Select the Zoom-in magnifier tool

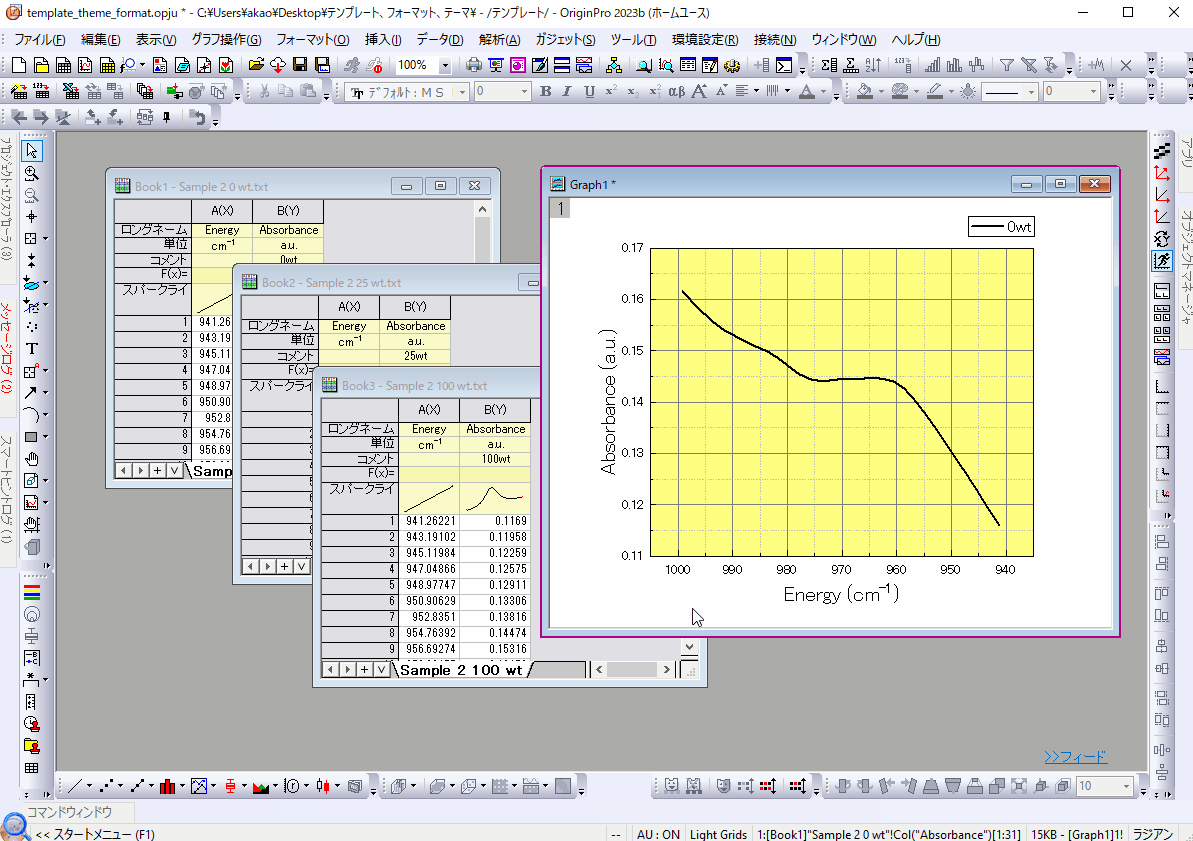31,174
